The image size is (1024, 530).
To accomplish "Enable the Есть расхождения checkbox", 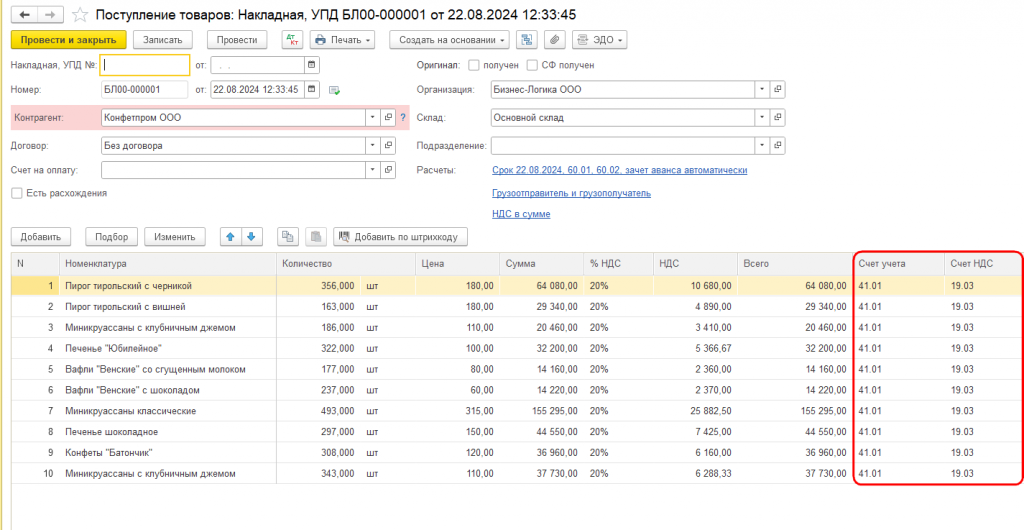I will 17,193.
